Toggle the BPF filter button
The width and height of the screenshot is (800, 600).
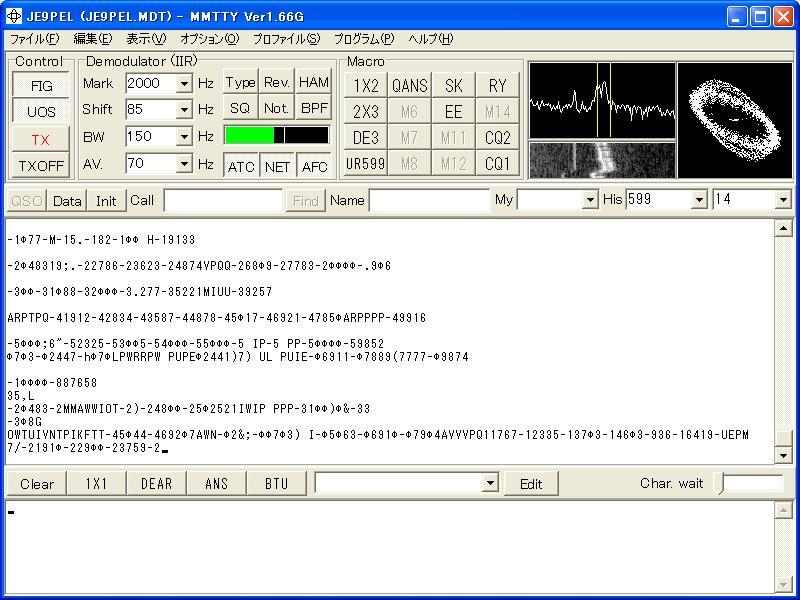(313, 108)
